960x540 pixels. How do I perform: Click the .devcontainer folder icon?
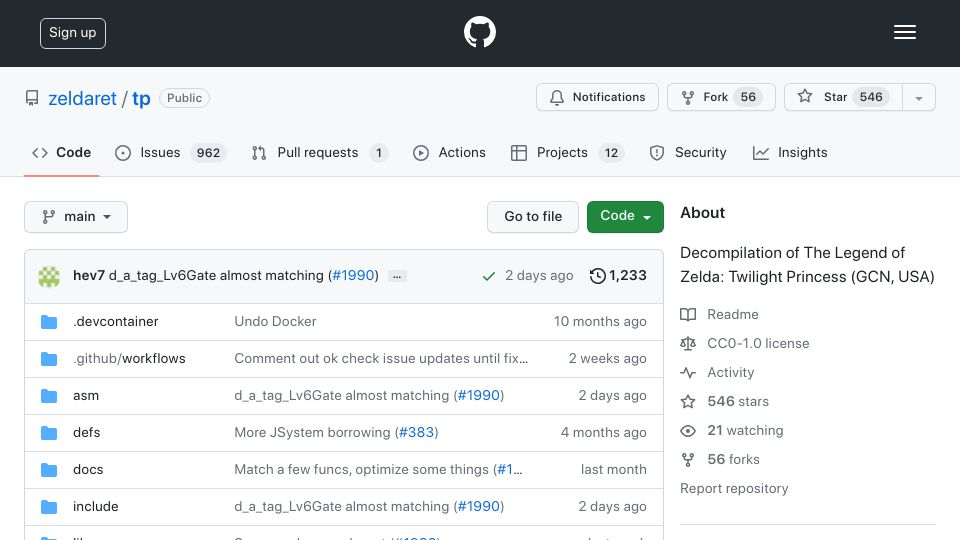point(49,322)
